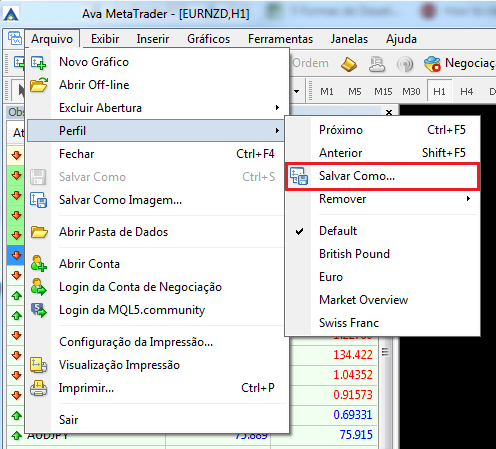Switch to the British Pound profile
The height and width of the screenshot is (449, 496).
(x=383, y=254)
